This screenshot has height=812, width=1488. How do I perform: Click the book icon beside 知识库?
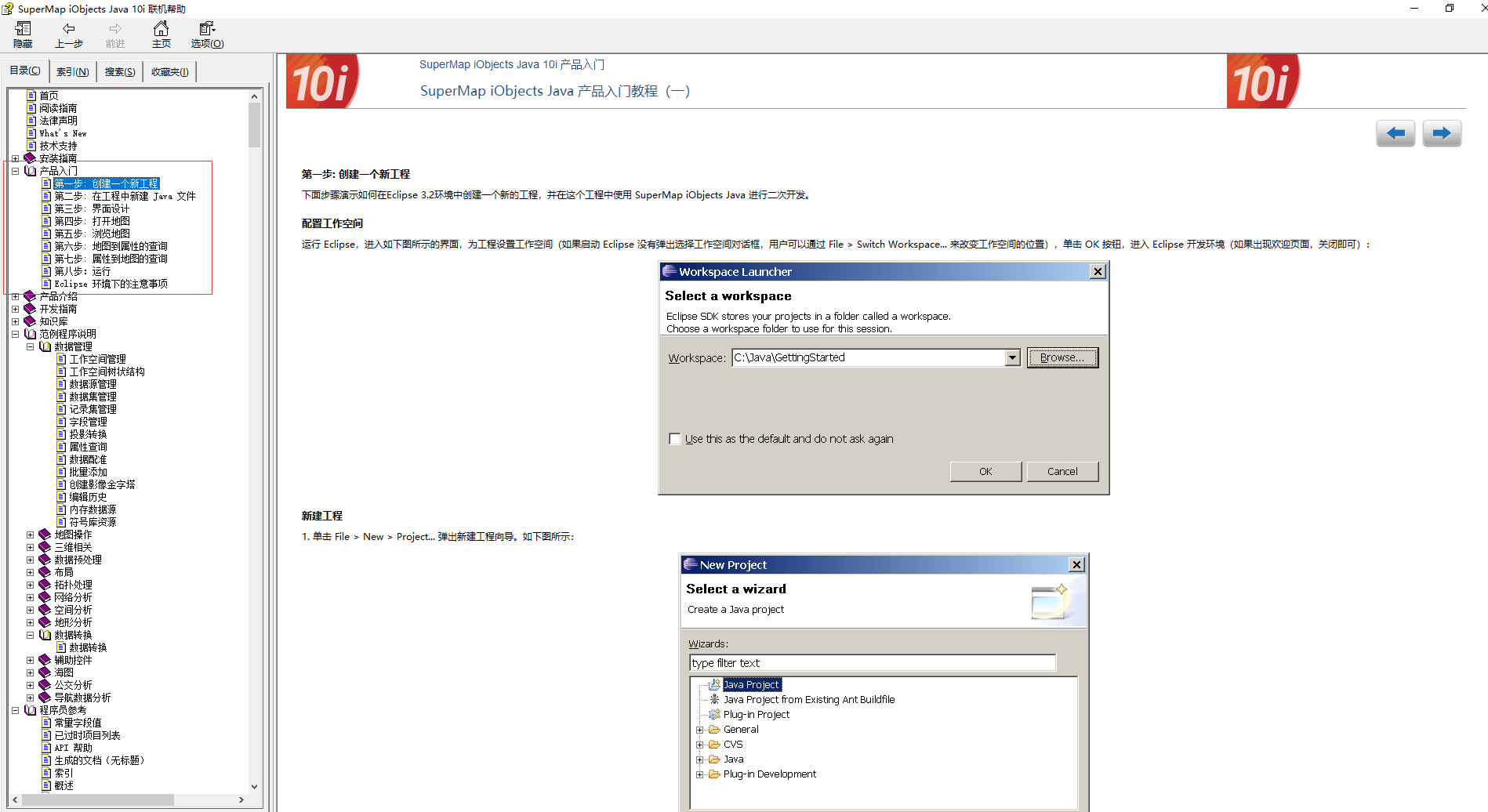(x=30, y=321)
